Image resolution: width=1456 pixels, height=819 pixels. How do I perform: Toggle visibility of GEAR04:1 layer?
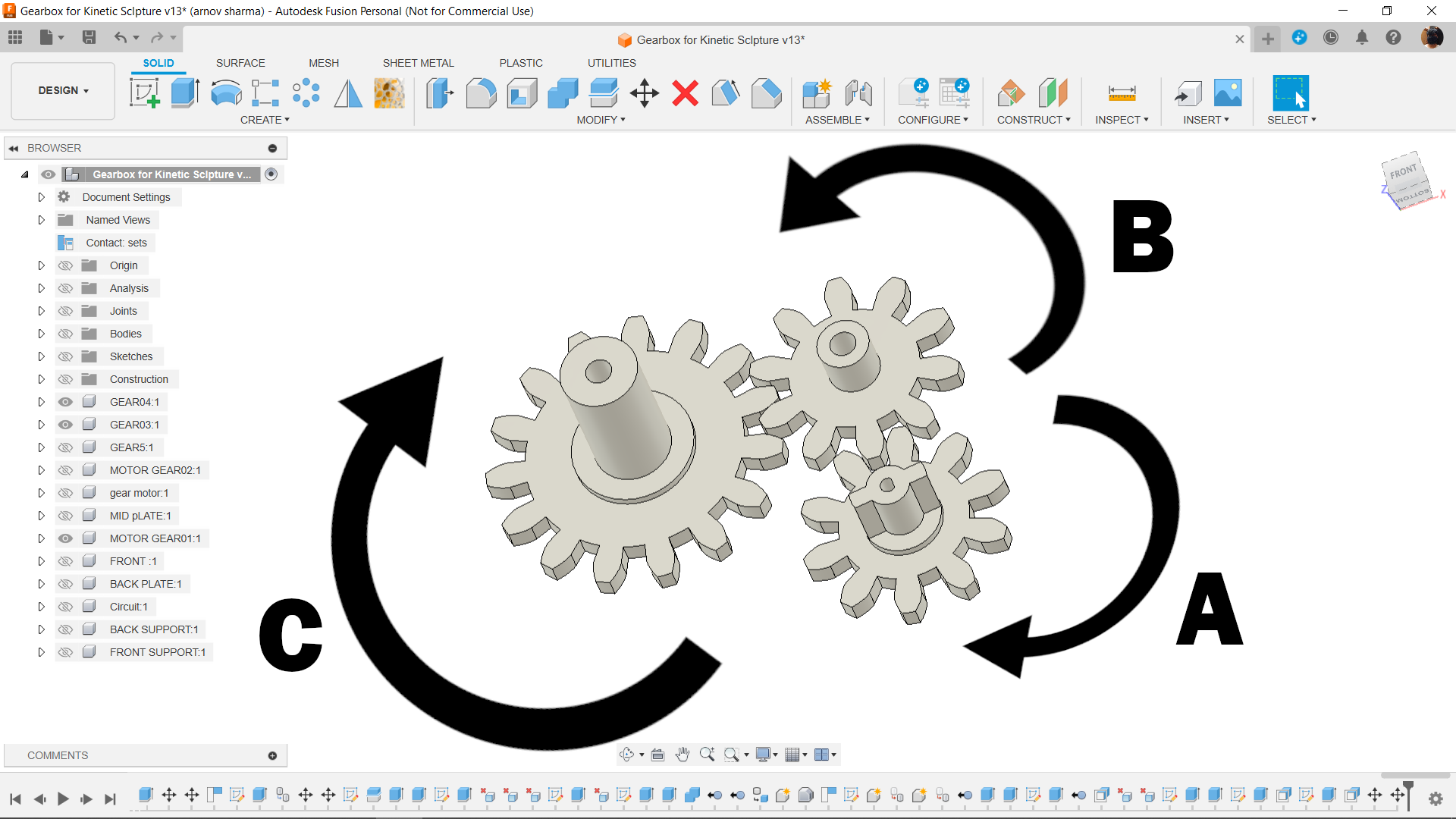tap(64, 402)
